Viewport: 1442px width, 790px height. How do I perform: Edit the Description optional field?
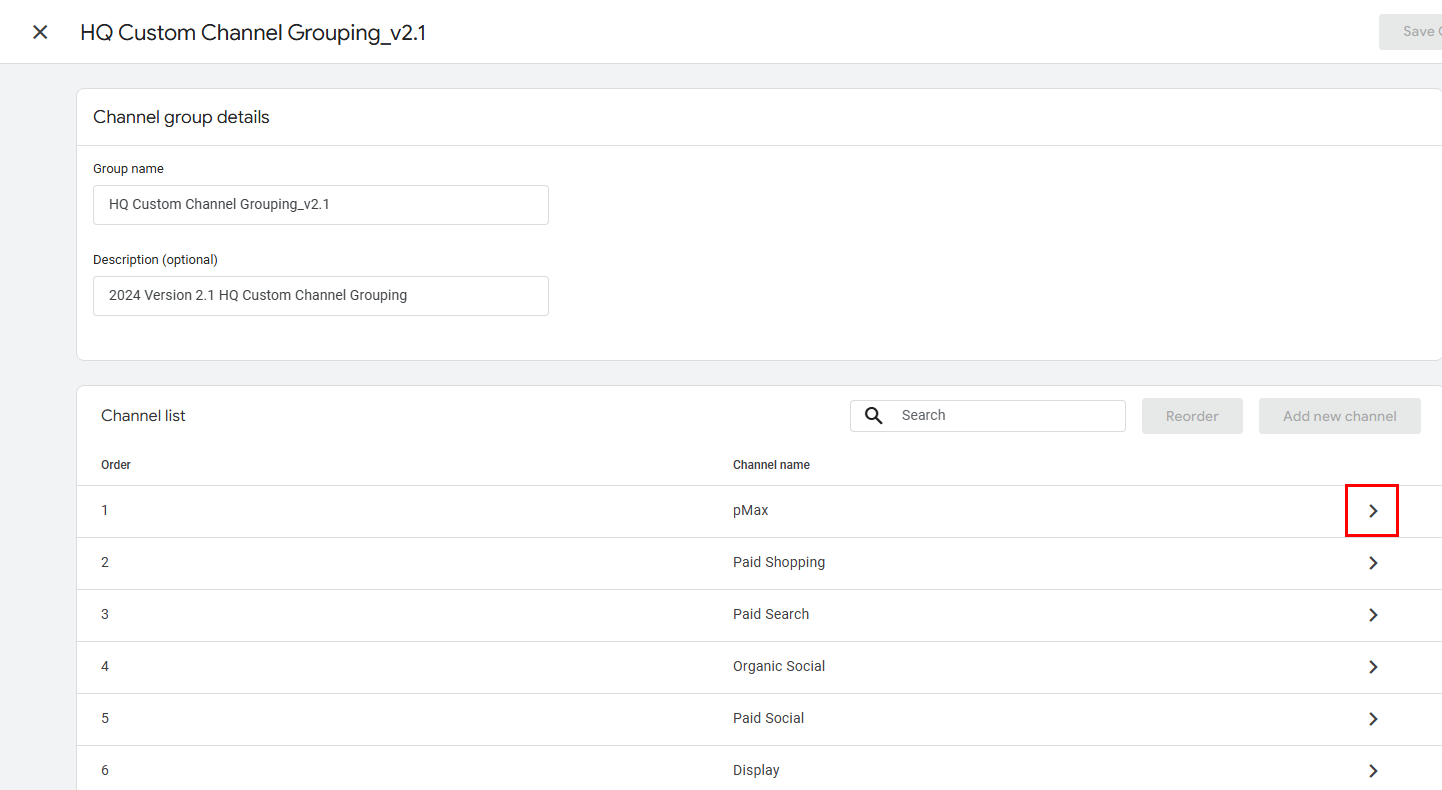(x=320, y=296)
